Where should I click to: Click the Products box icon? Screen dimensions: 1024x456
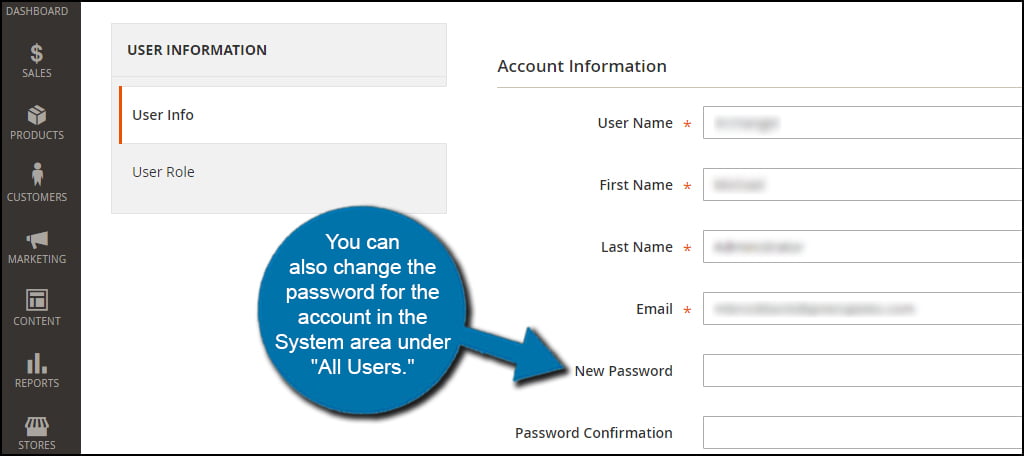click(37, 116)
